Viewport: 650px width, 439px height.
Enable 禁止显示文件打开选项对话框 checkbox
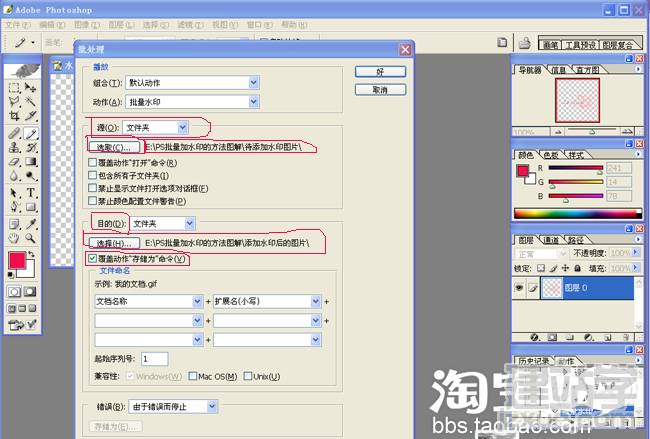click(92, 188)
